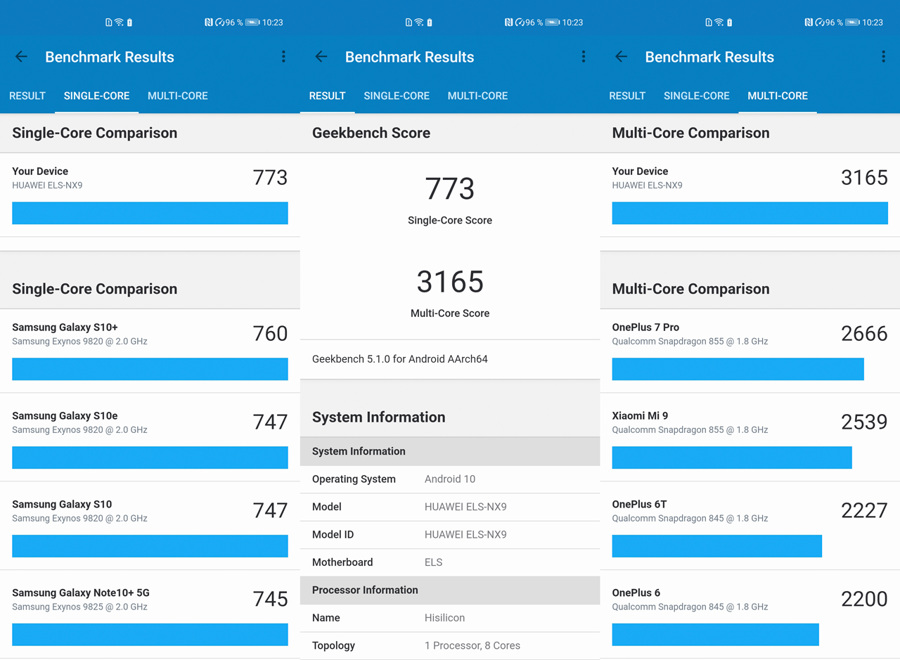The width and height of the screenshot is (900, 660).
Task: Switch to SINGLE-CORE tab in right screen
Action: (x=696, y=96)
